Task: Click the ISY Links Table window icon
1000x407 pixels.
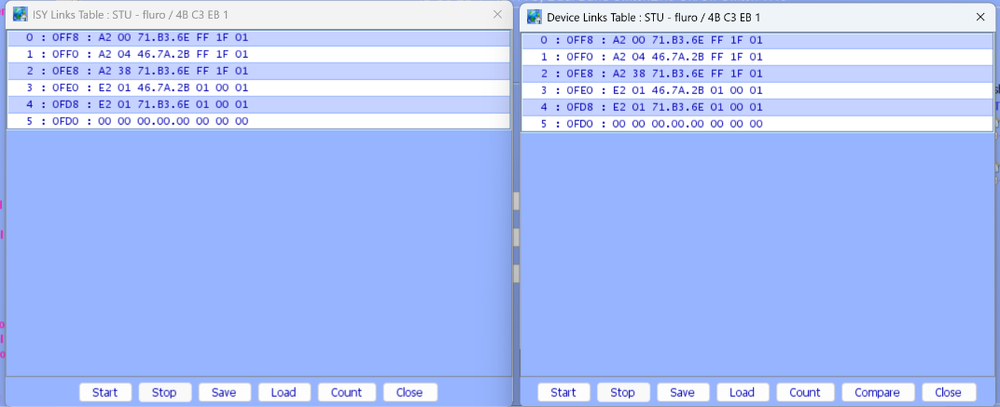Action: [x=20, y=14]
